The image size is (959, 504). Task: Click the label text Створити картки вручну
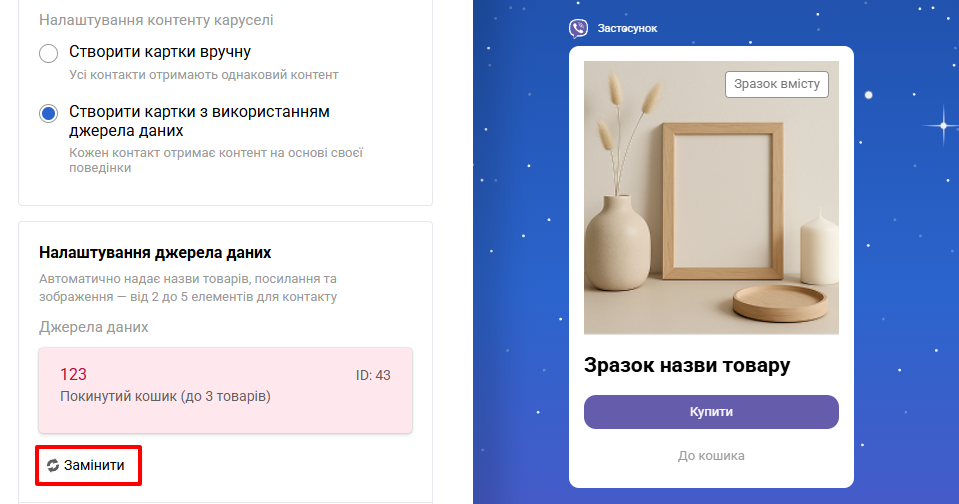pos(160,52)
